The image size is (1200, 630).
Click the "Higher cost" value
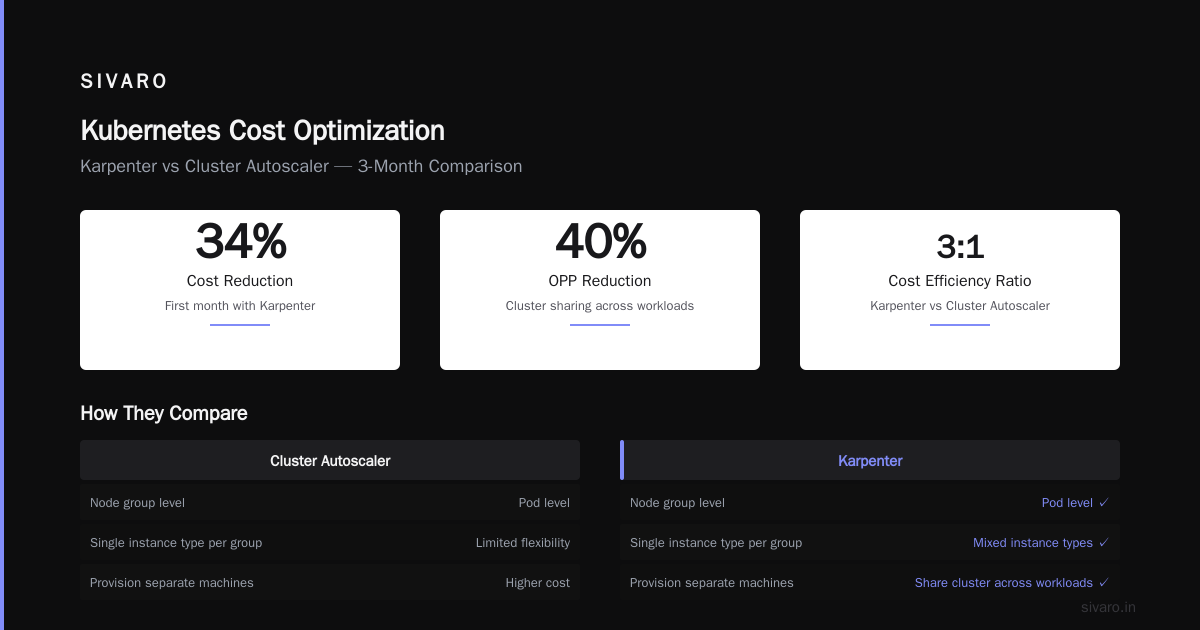(x=538, y=583)
